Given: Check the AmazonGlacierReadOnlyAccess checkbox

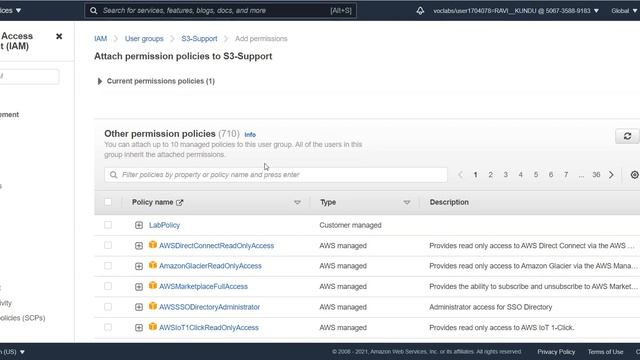Looking at the screenshot, I should coord(108,266).
